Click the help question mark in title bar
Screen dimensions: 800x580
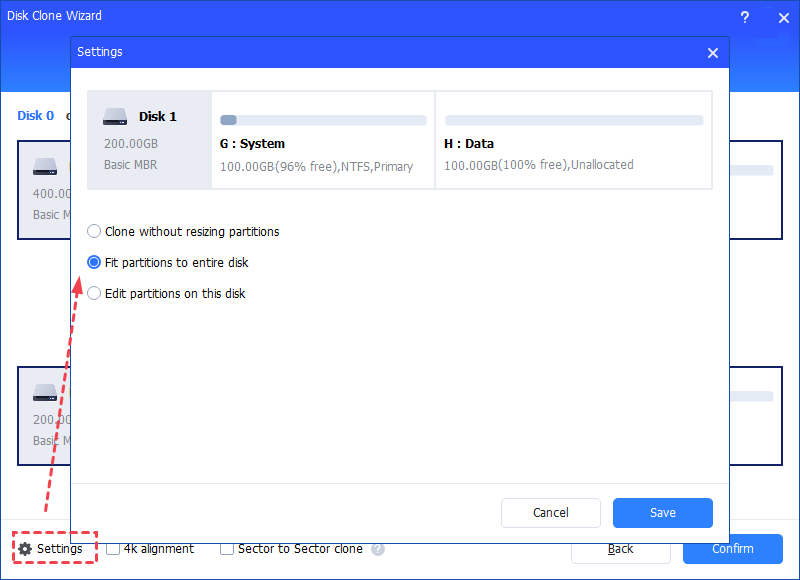click(744, 17)
